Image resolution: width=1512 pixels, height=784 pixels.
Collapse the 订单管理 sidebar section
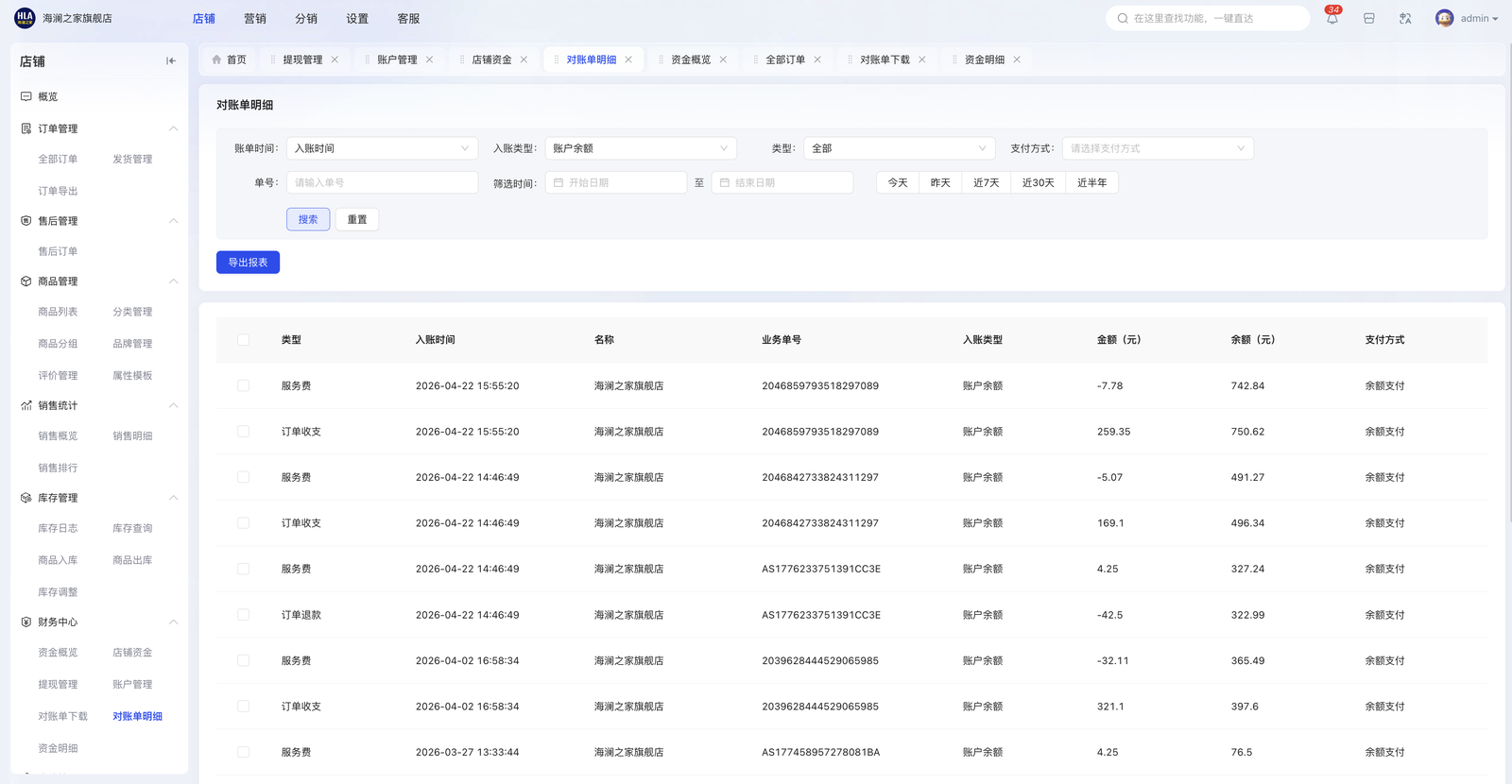pos(173,128)
